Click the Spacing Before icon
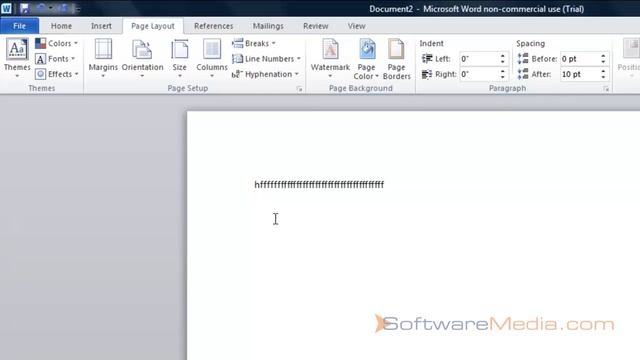This screenshot has width=640, height=360. coord(523,59)
